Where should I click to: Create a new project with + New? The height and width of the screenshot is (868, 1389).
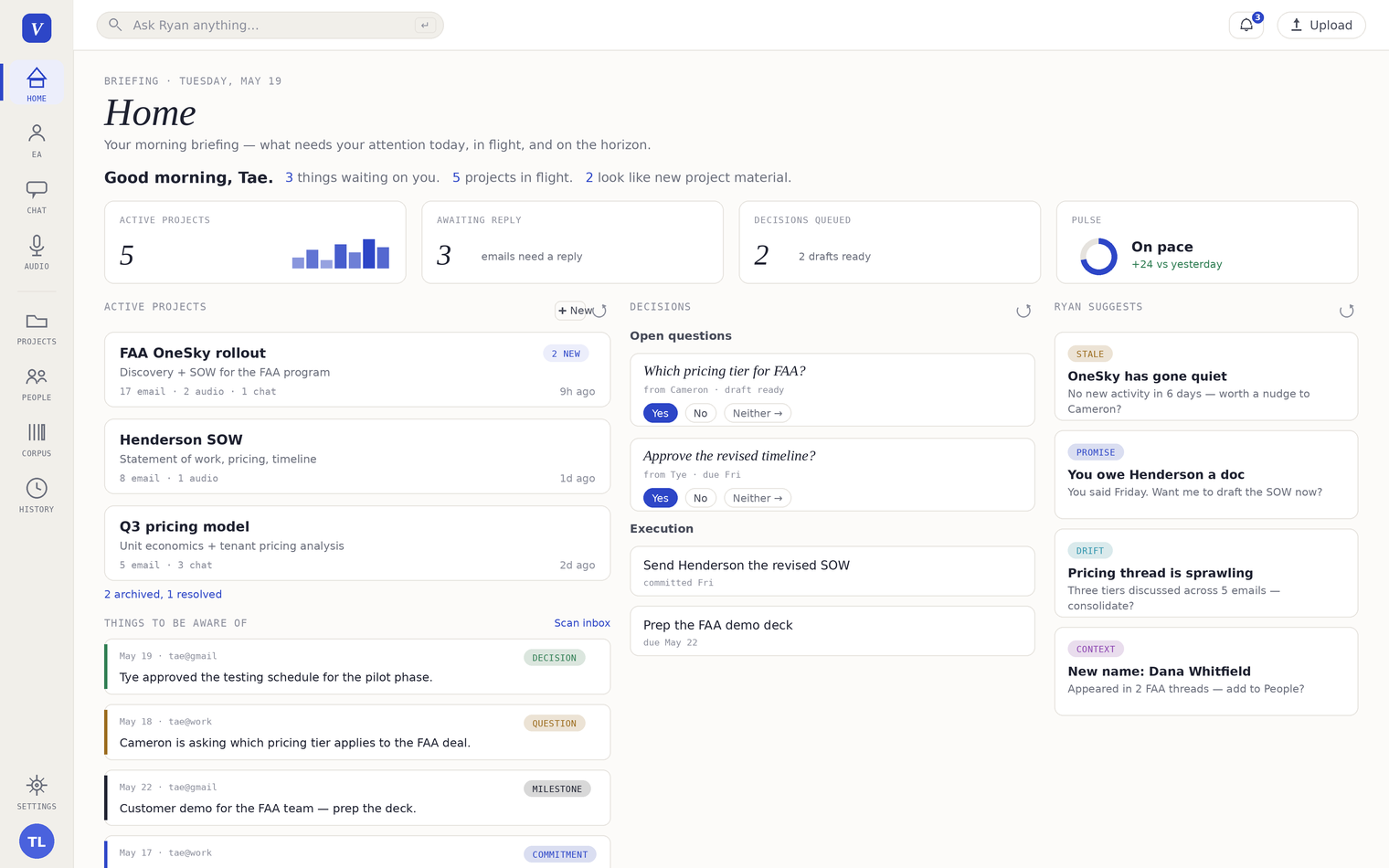pos(572,311)
